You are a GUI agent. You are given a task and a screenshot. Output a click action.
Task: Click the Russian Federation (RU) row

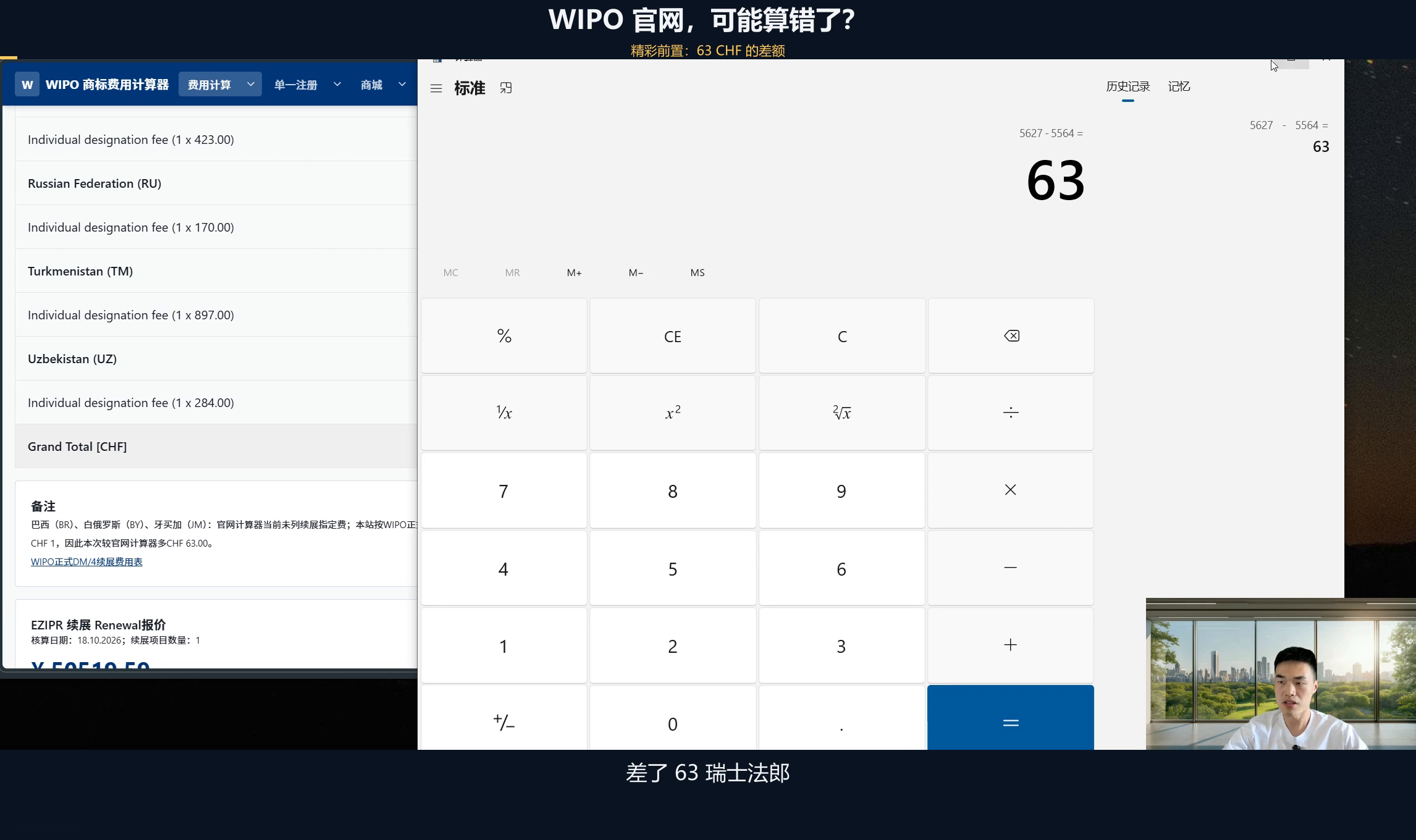pyautogui.click(x=216, y=183)
